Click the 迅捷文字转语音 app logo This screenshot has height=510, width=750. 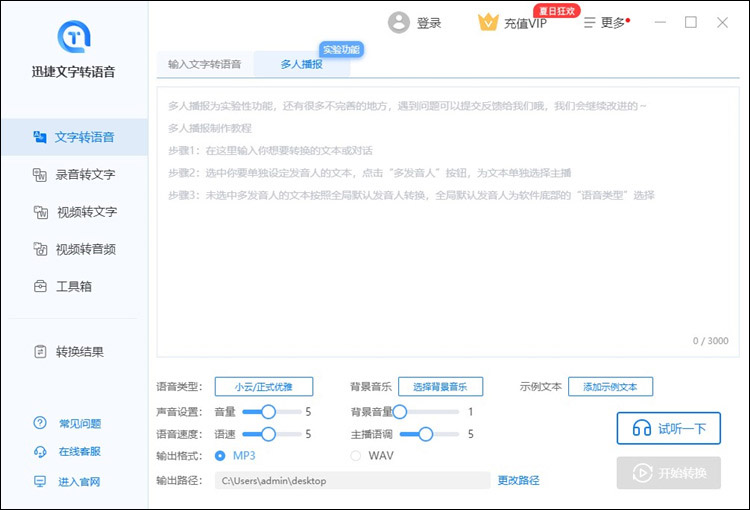(74, 36)
